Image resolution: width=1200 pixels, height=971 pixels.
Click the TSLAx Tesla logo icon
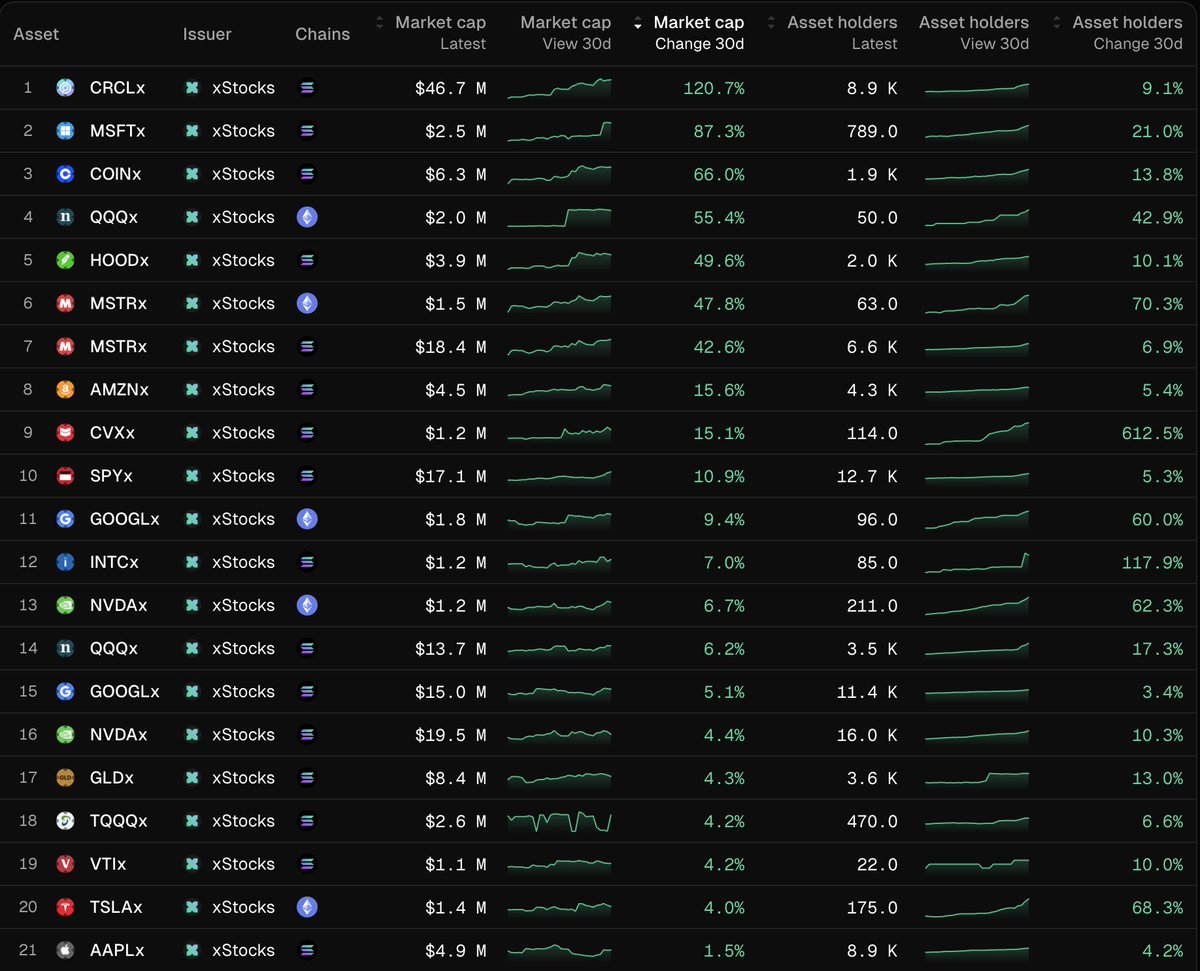coord(65,907)
